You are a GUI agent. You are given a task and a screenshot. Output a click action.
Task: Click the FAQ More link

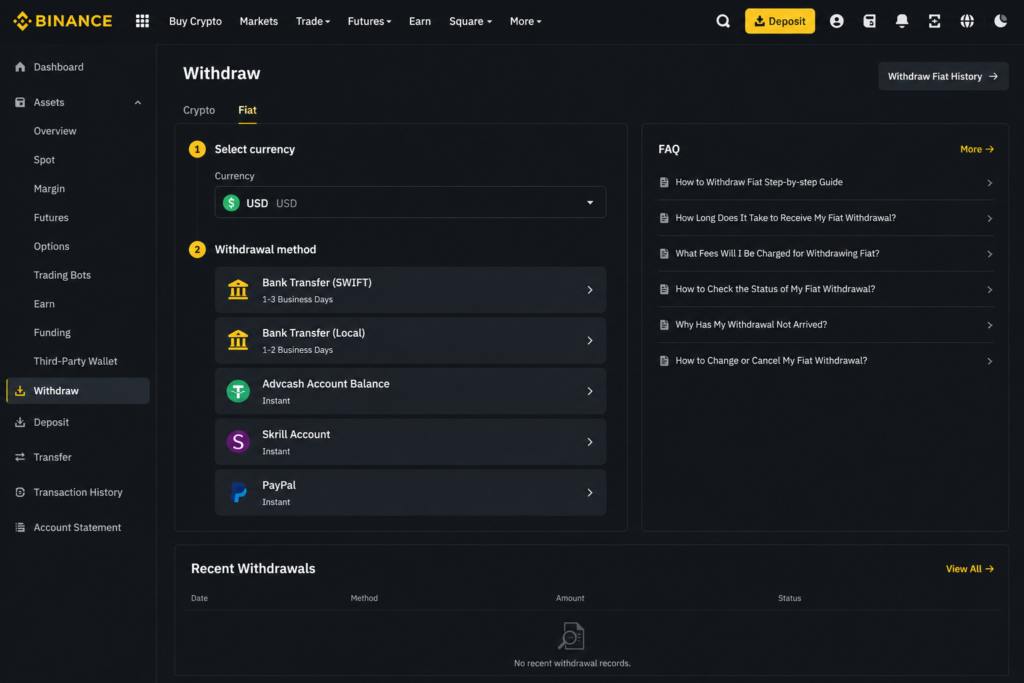[976, 149]
